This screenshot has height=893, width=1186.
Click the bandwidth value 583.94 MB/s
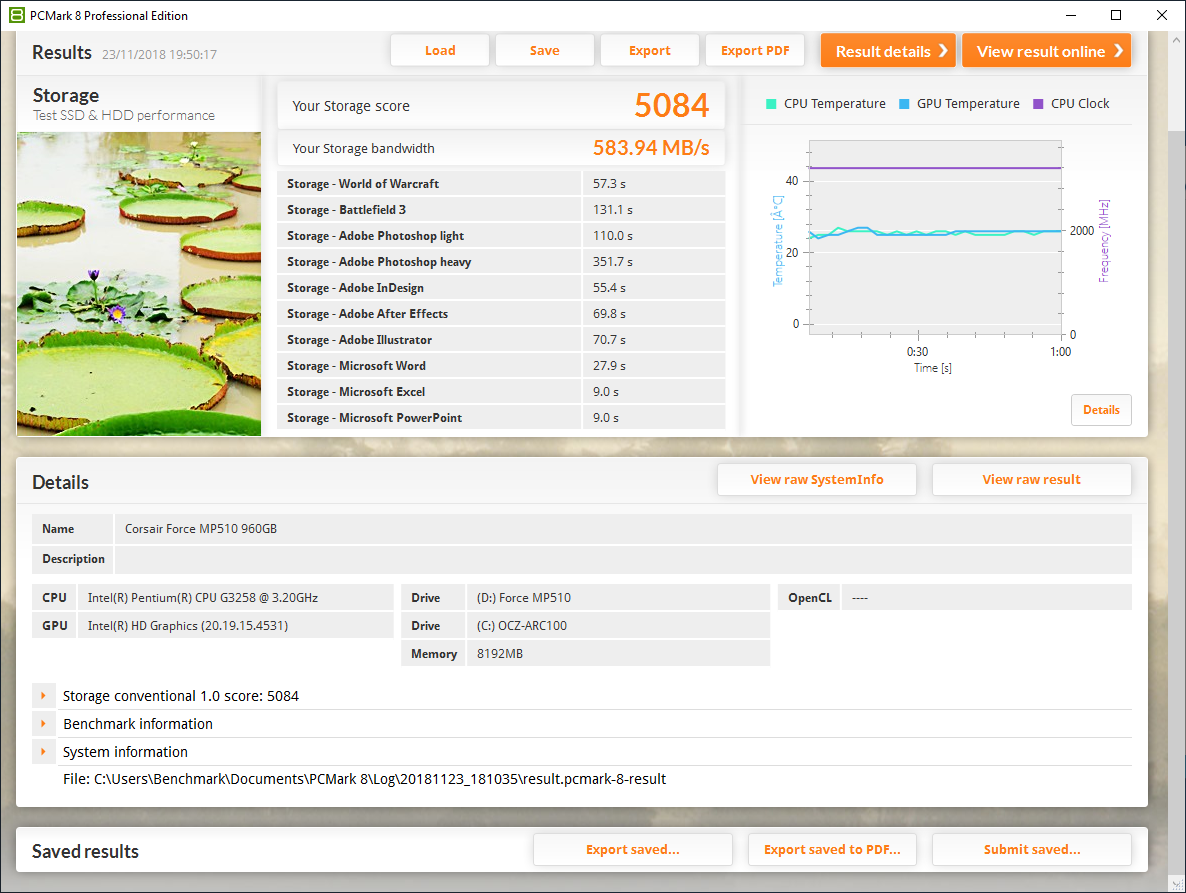click(x=650, y=148)
